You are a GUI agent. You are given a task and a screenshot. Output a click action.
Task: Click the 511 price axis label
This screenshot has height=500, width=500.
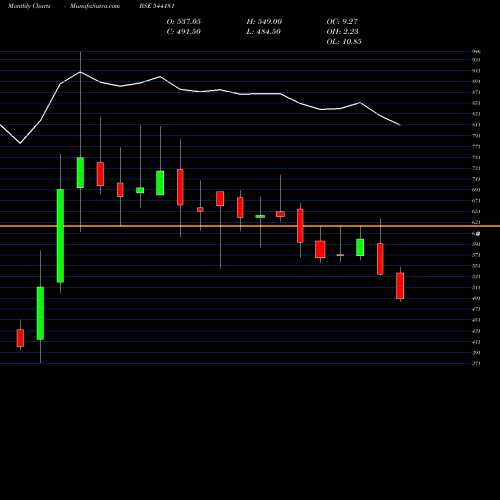click(x=476, y=288)
